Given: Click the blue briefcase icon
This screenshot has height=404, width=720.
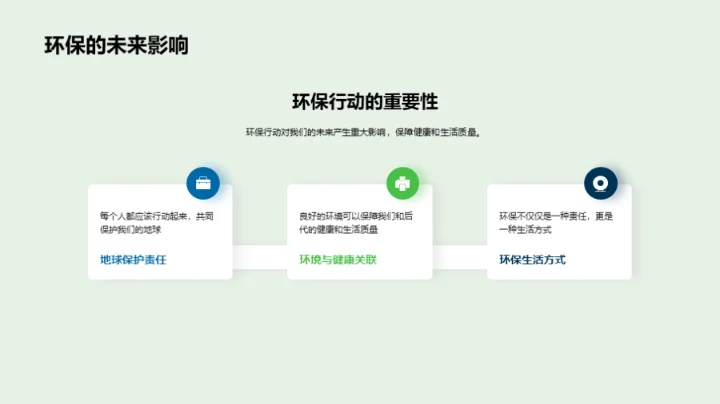Looking at the screenshot, I should pyautogui.click(x=203, y=183).
